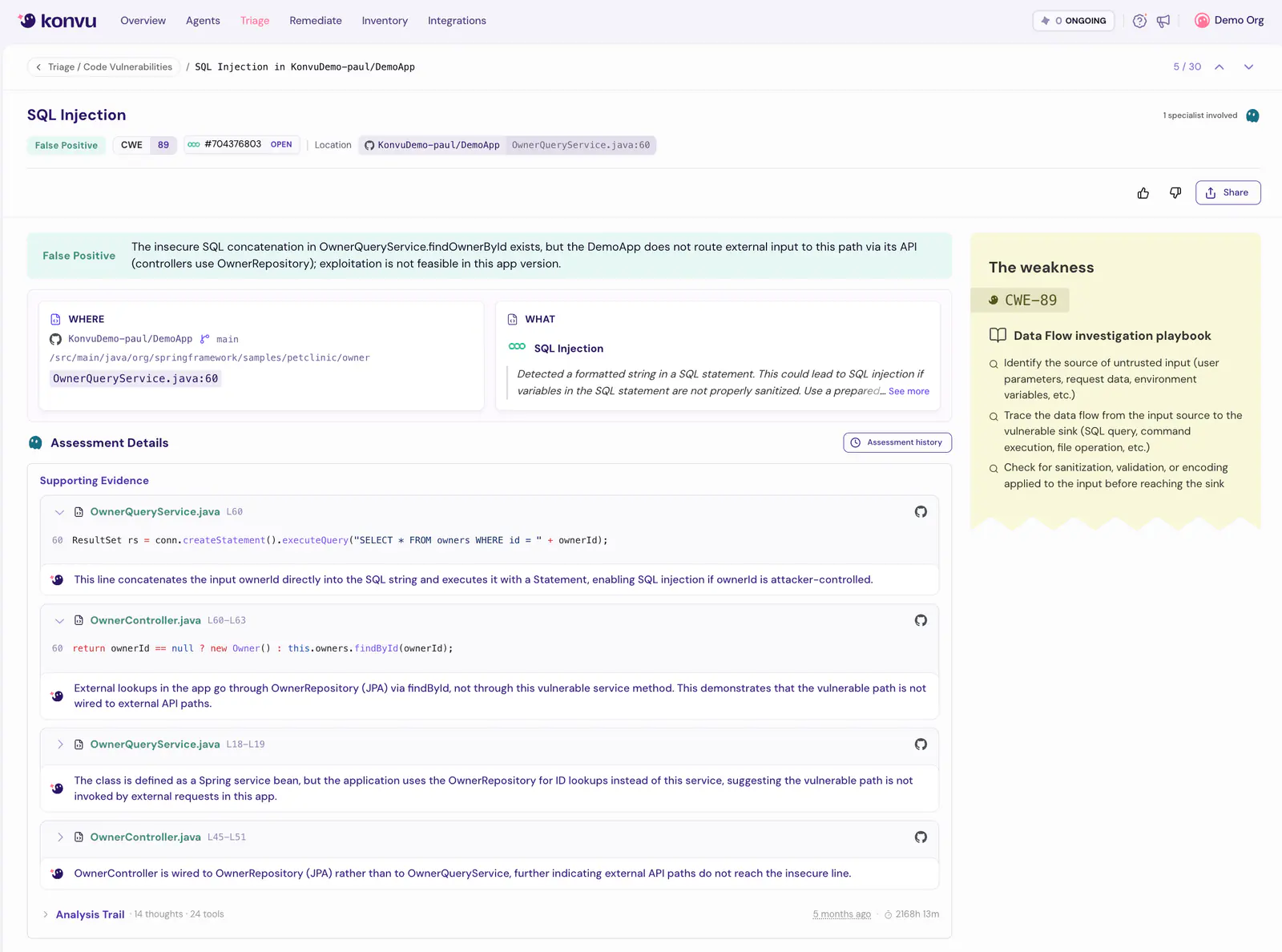This screenshot has width=1282, height=952.
Task: Click the konvu logo
Action: coord(57,21)
